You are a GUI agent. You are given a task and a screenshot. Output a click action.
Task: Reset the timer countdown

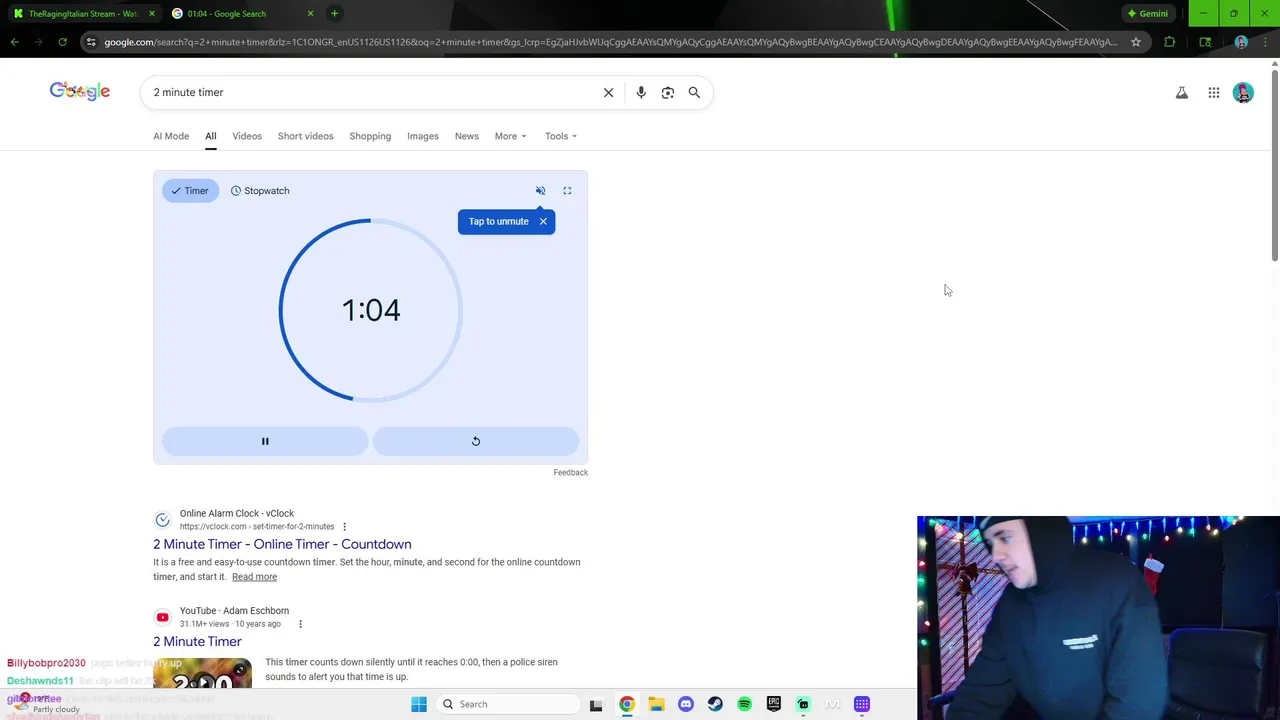476,441
